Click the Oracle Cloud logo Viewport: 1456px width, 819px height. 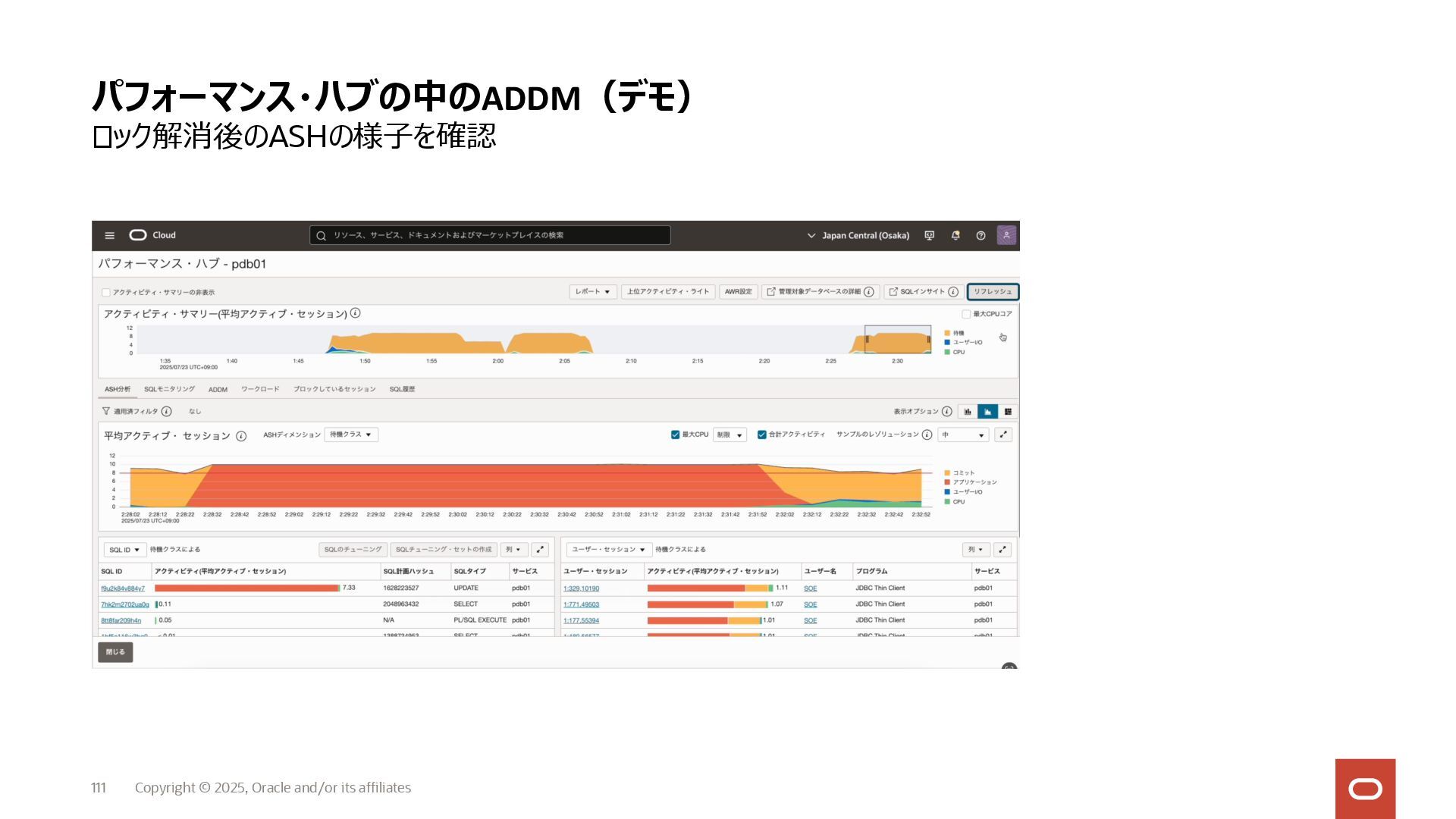point(152,235)
